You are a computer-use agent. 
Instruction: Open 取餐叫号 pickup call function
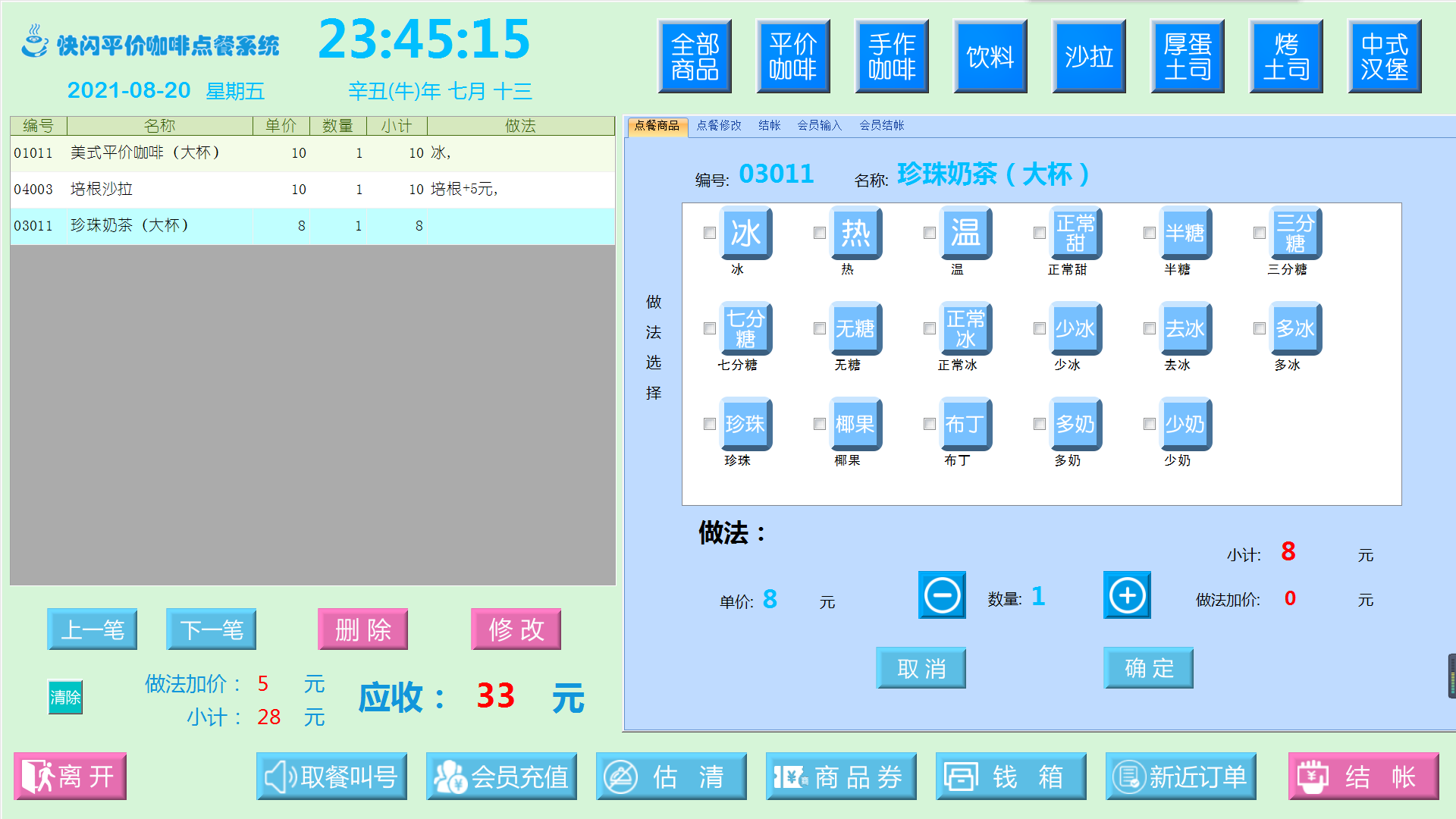(x=331, y=777)
